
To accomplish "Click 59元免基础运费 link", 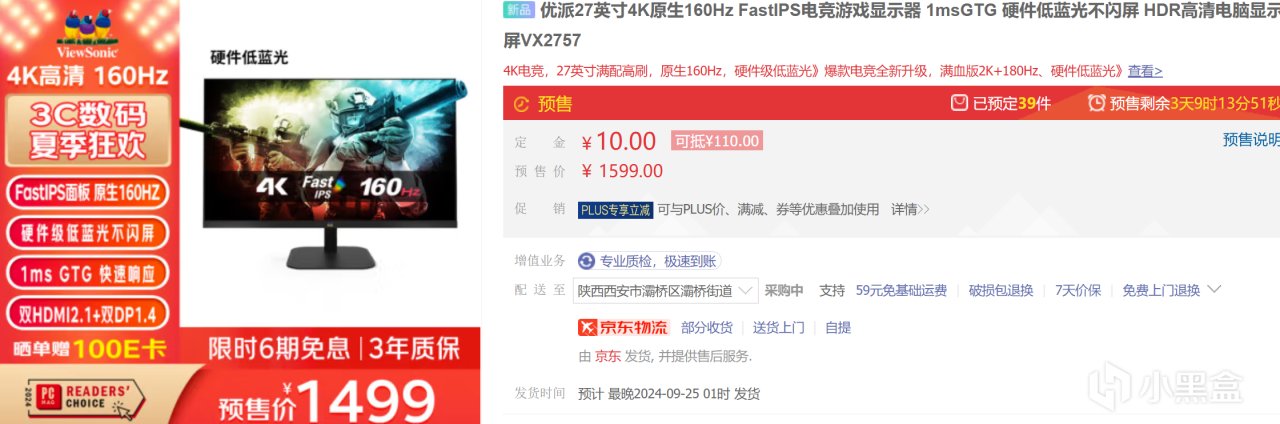I will (x=901, y=290).
